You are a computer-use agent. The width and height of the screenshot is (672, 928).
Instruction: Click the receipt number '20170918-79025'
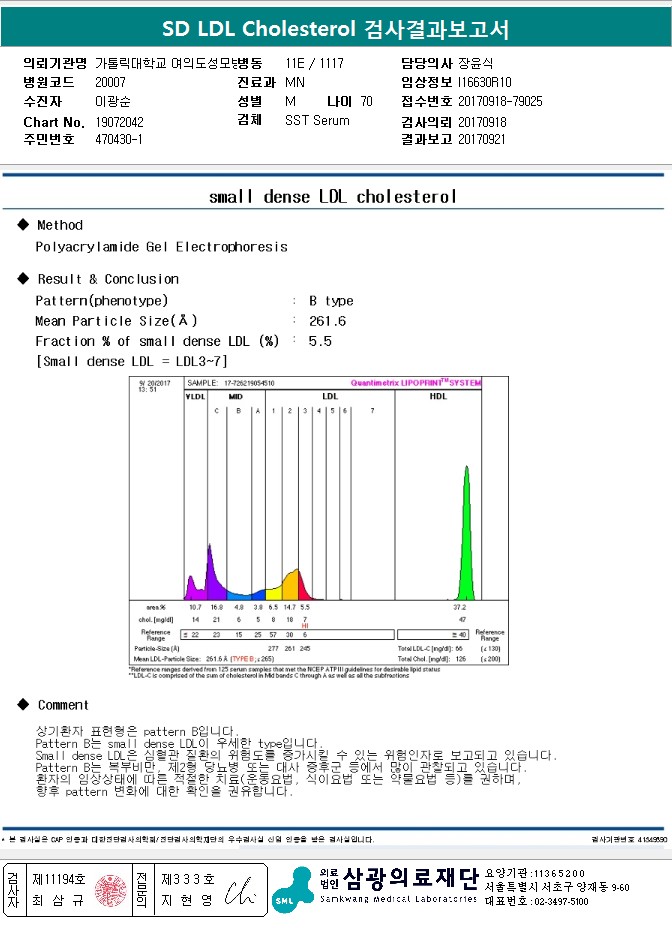click(x=500, y=101)
